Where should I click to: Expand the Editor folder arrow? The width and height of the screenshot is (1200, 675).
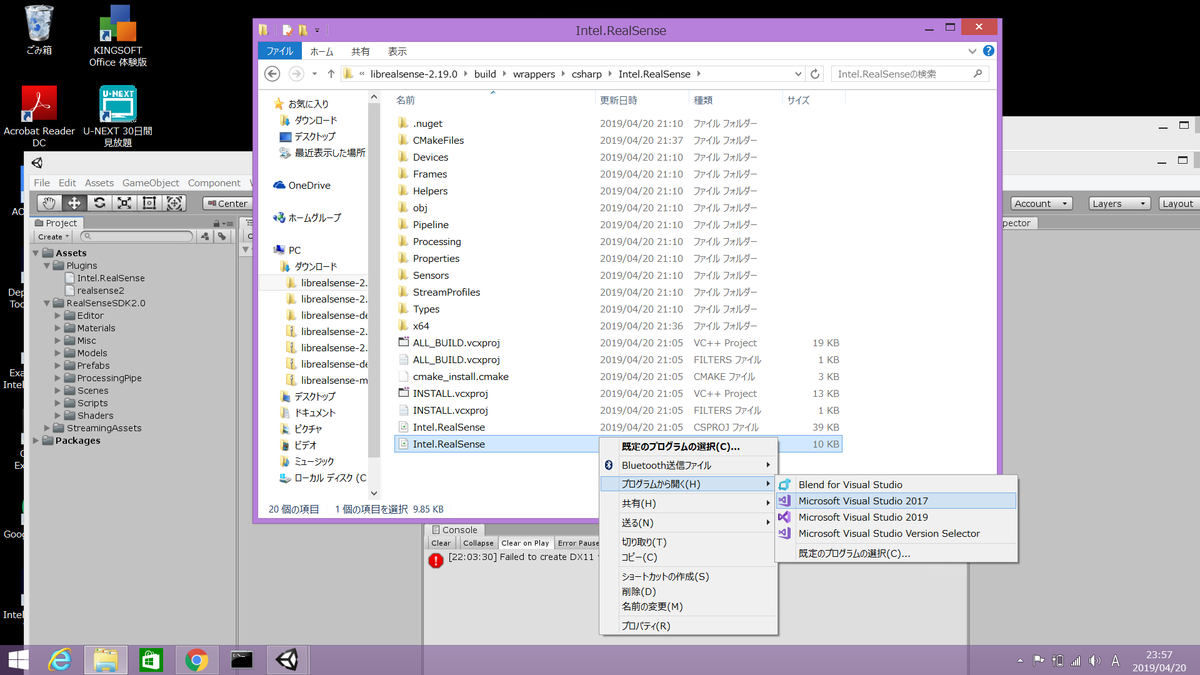point(58,316)
